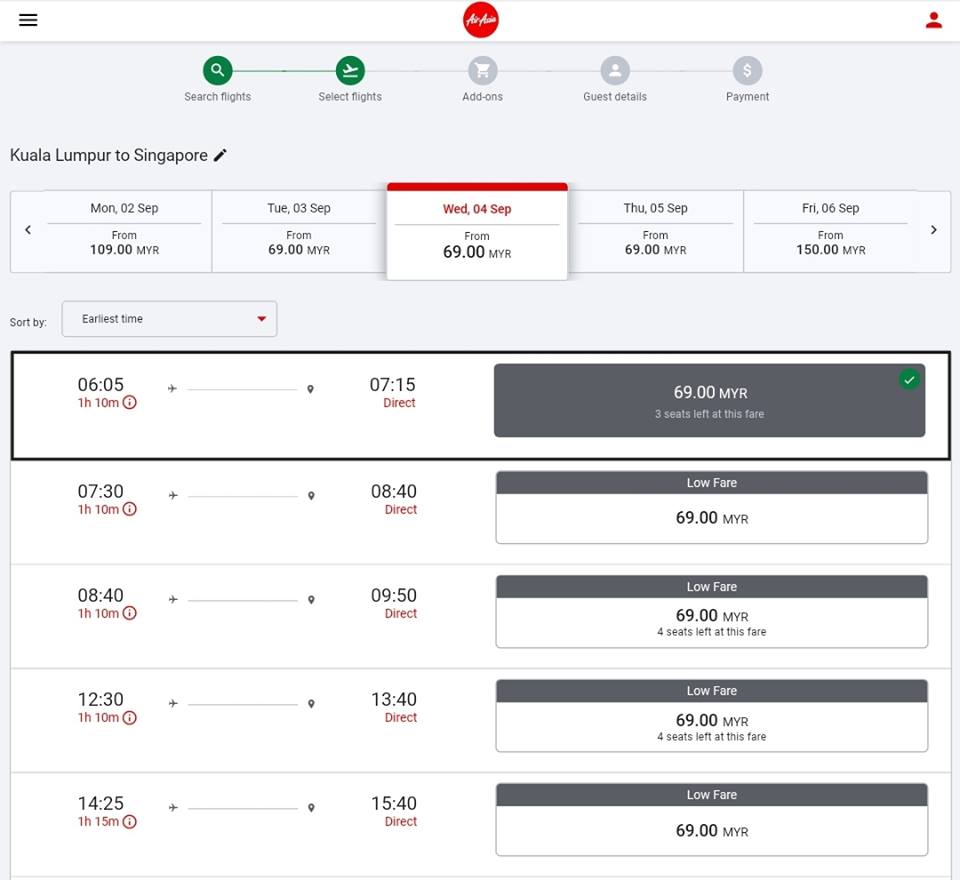
Task: Click the Guest details step icon
Action: (x=615, y=70)
